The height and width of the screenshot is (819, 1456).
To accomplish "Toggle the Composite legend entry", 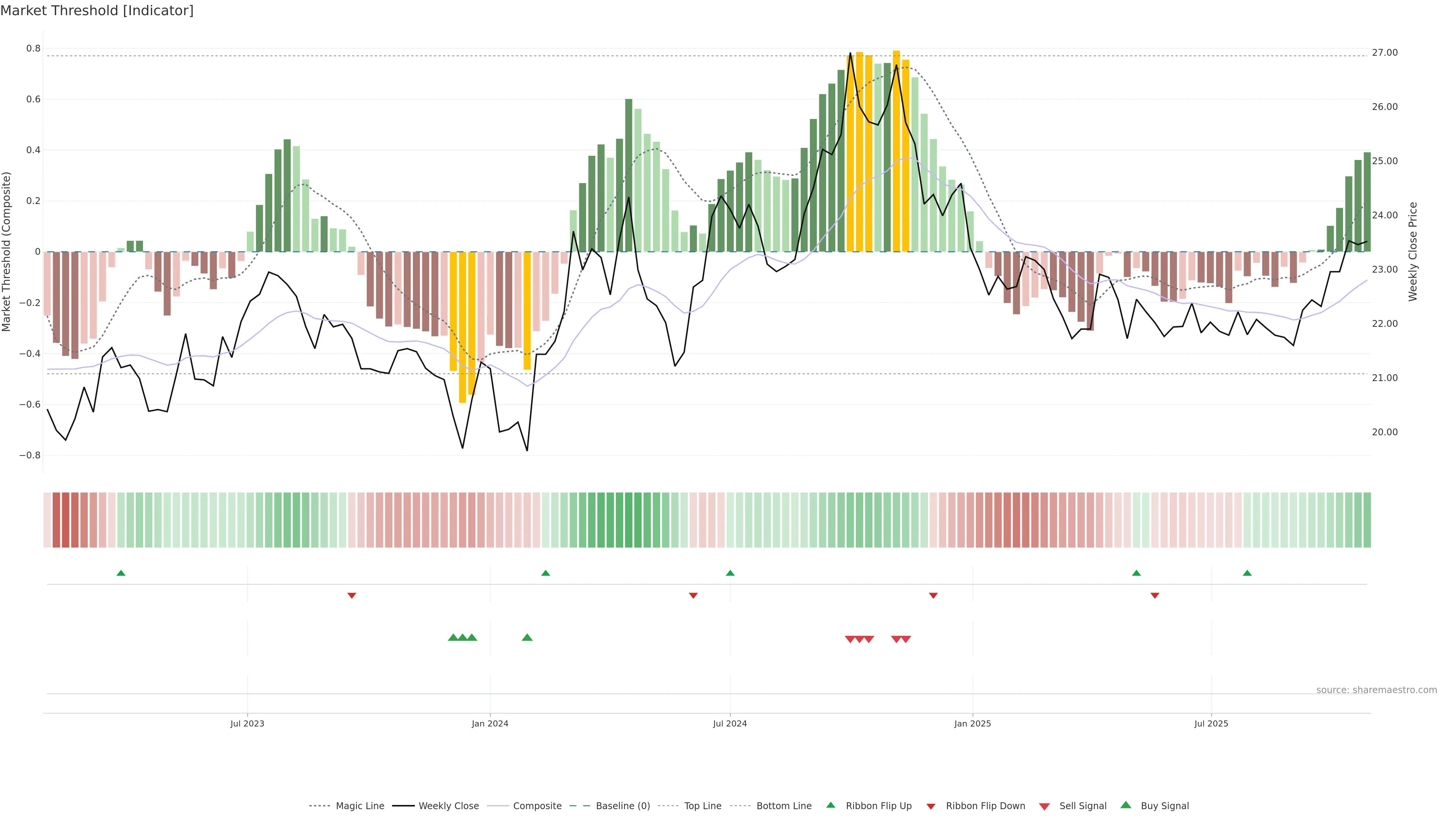I will 537,806.
